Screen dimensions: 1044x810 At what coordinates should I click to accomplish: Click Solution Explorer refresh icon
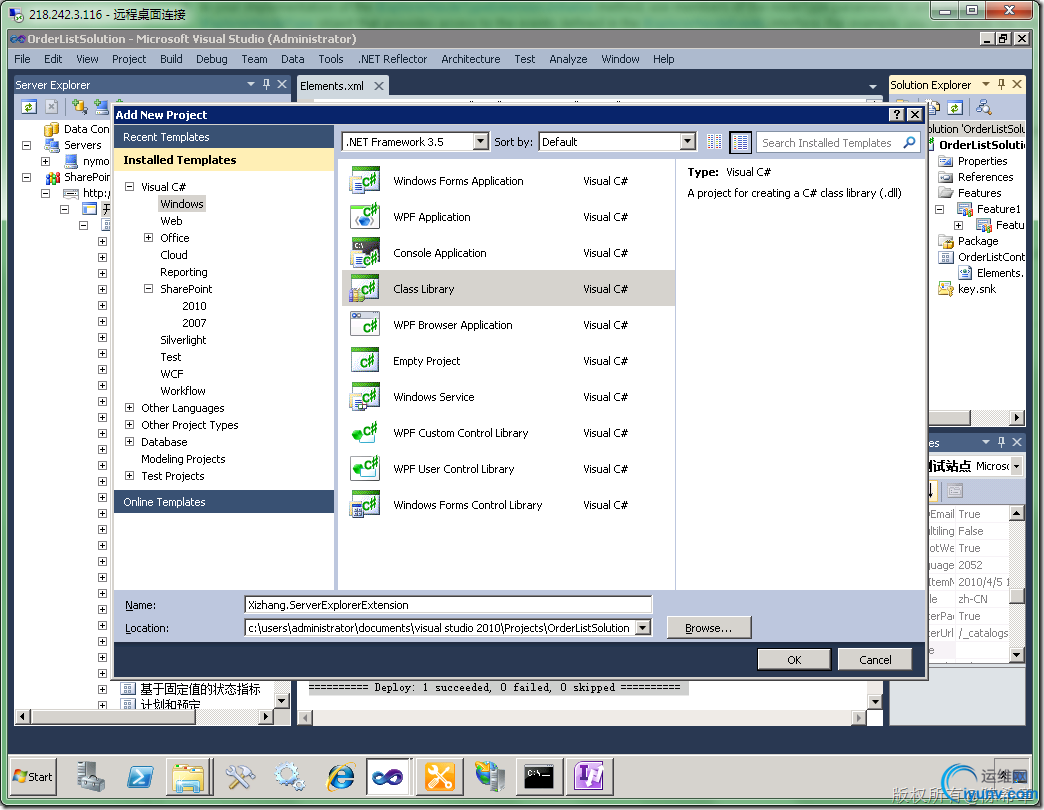[x=955, y=107]
